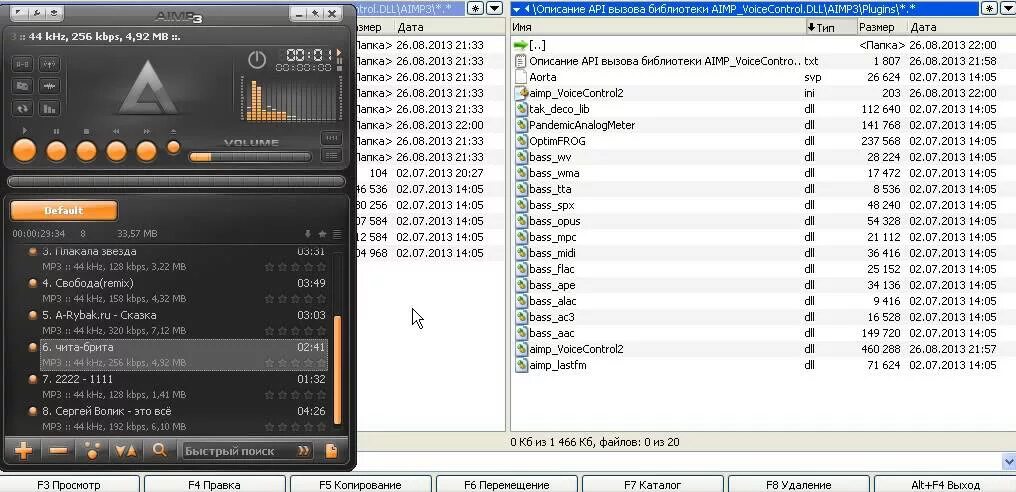Rate track чита-брита using its stars
This screenshot has height=492, width=1016.
[295, 363]
